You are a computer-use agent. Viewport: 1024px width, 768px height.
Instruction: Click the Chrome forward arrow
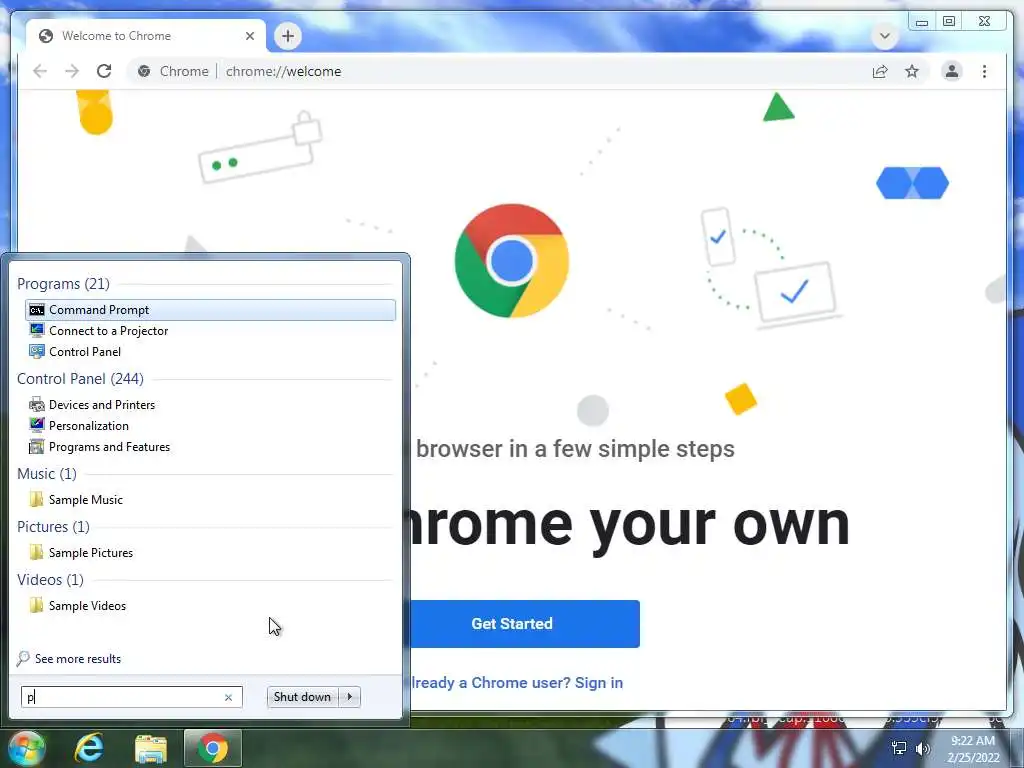pos(72,71)
